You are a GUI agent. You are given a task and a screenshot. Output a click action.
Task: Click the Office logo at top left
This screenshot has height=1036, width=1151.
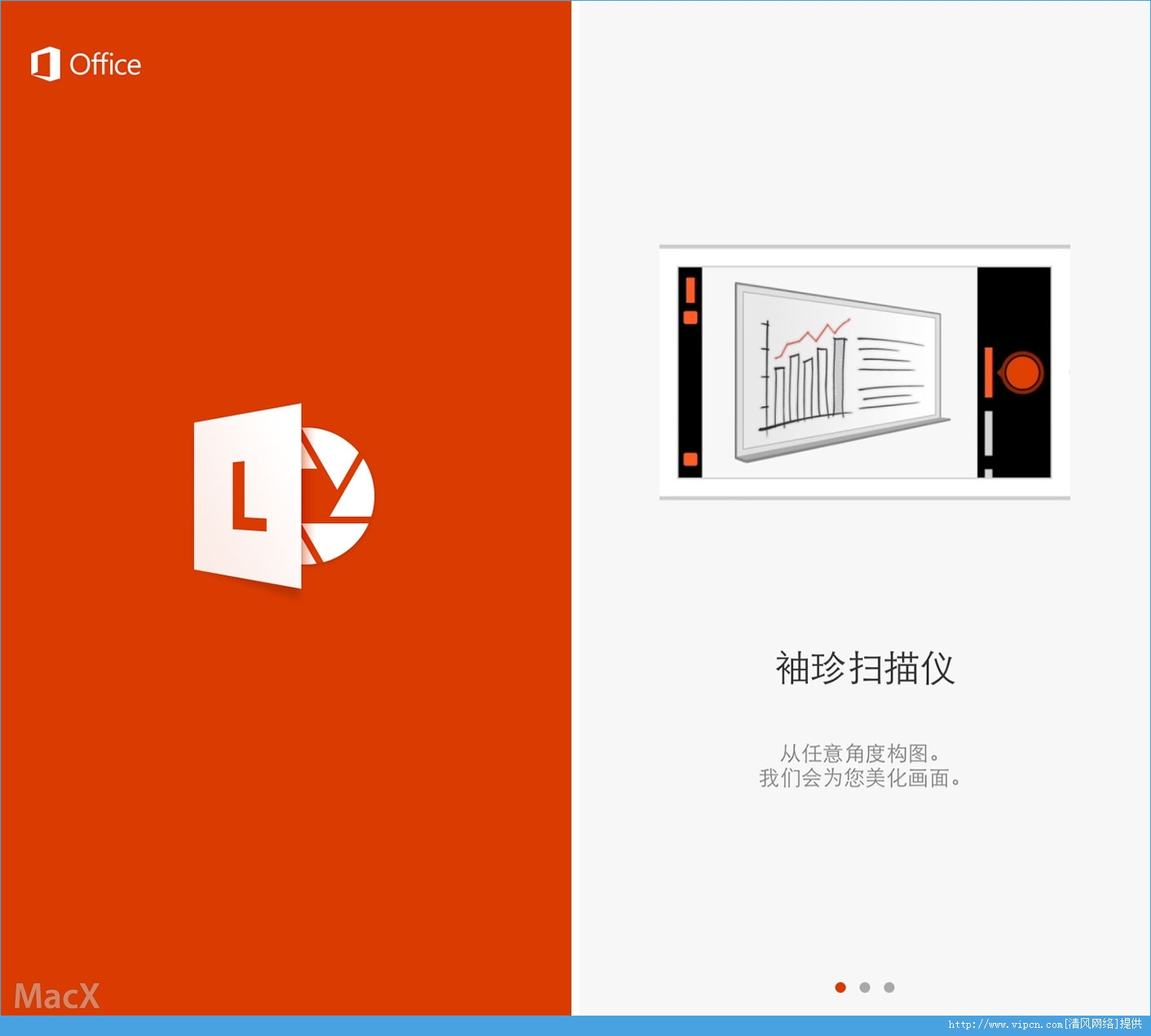[86, 64]
